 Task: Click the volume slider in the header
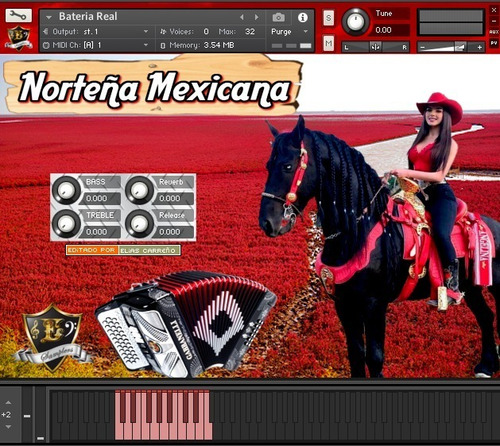451,47
